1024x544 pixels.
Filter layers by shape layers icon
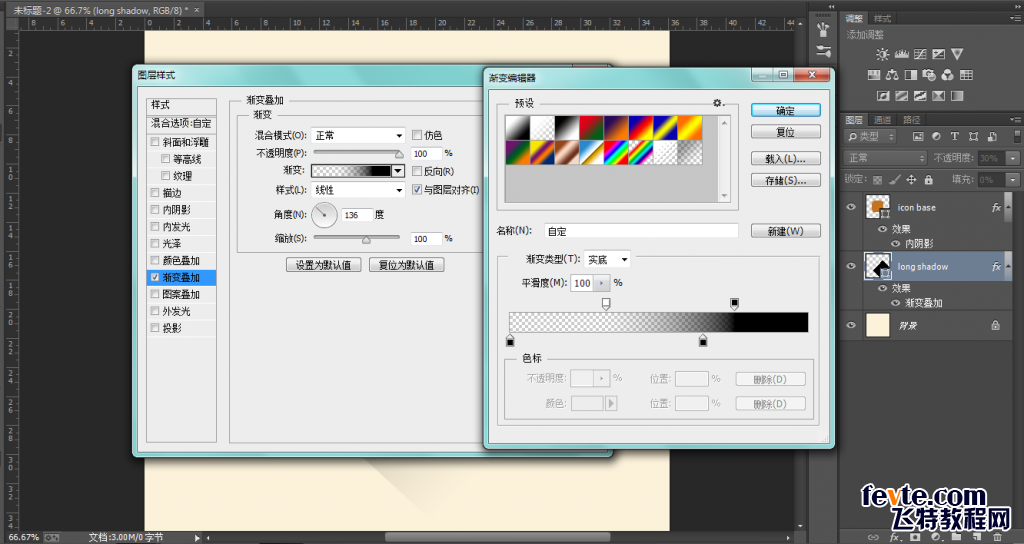point(974,136)
